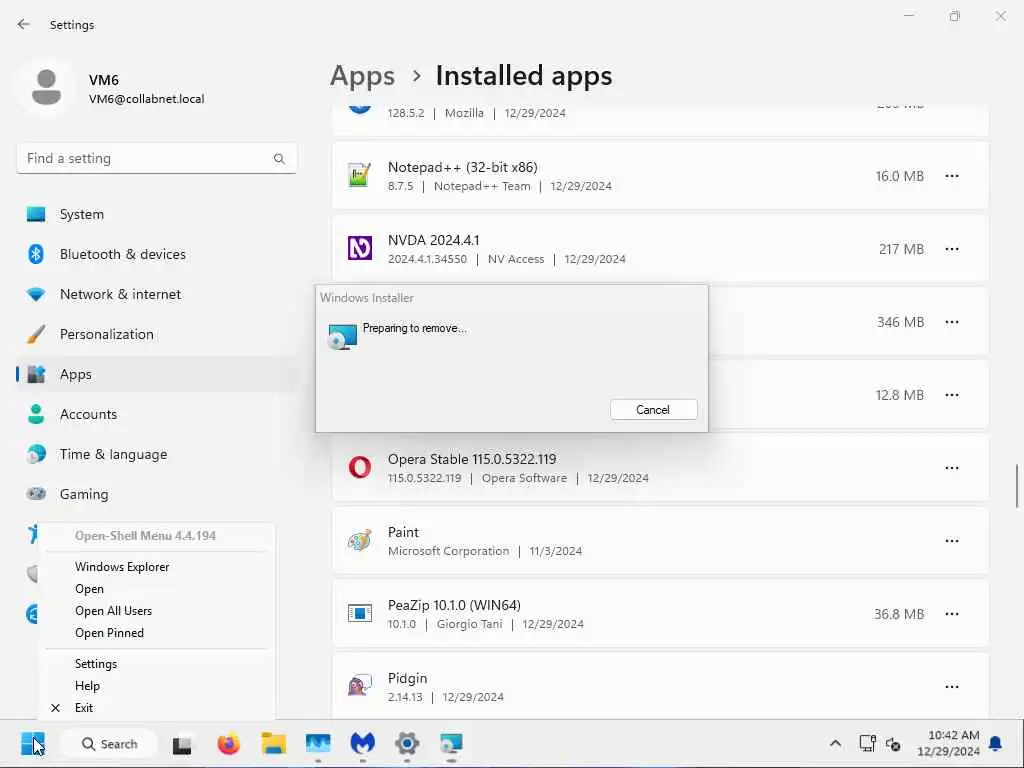Click the taskbar Search box
This screenshot has height=768, width=1024.
[x=109, y=744]
